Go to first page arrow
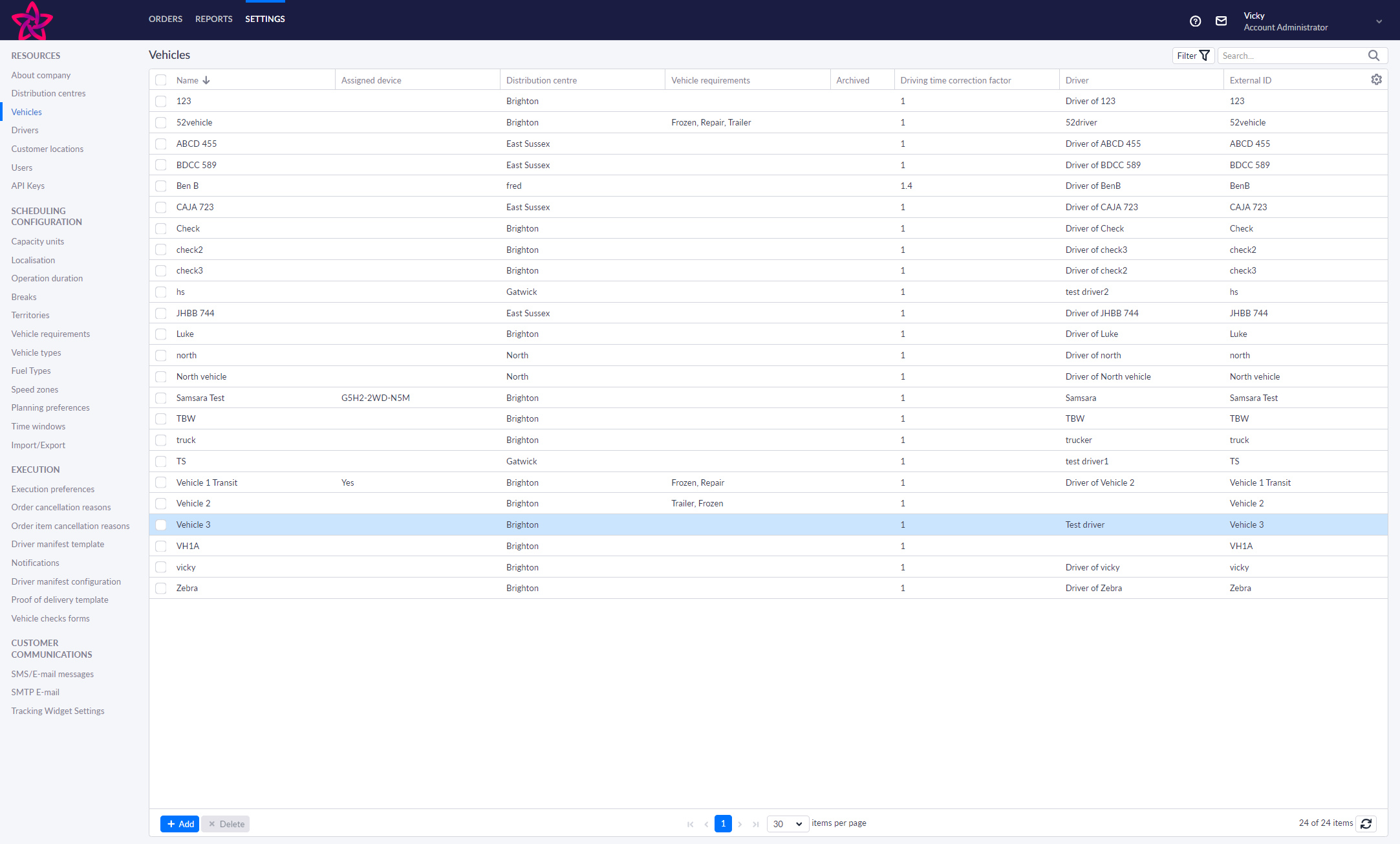The image size is (1400, 844). point(690,824)
